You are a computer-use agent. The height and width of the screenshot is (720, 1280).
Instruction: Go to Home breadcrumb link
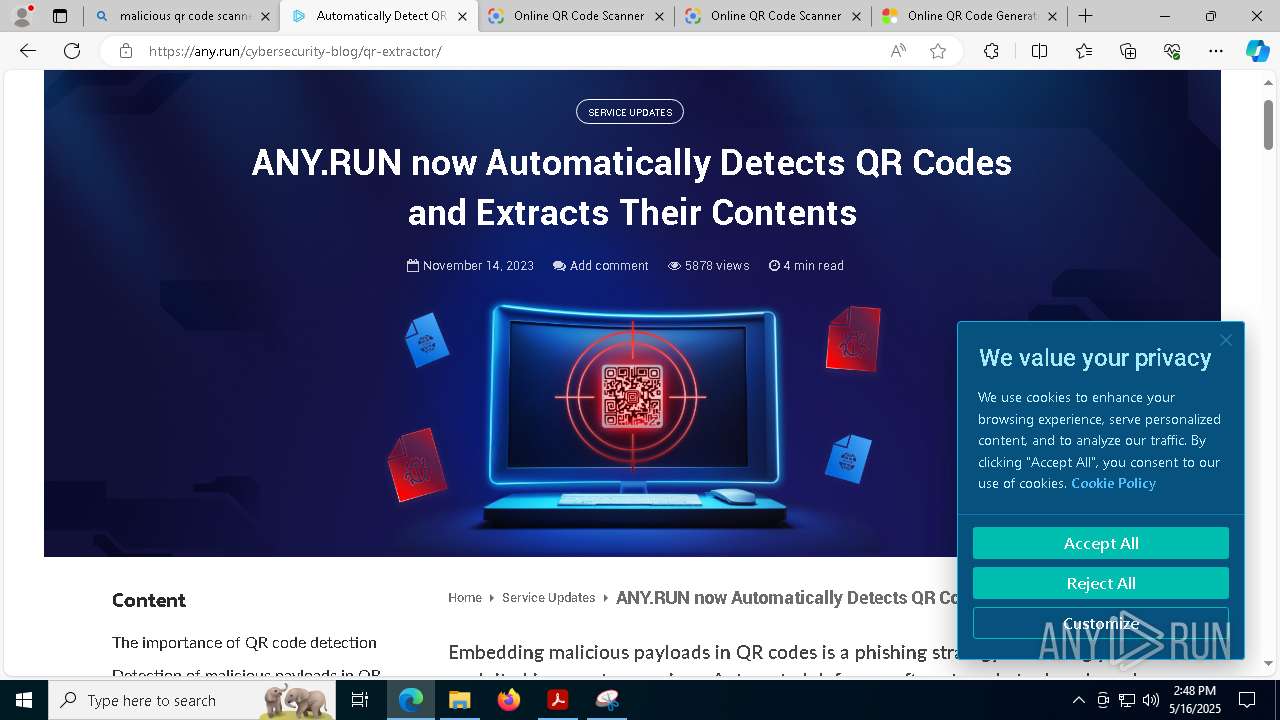(465, 598)
